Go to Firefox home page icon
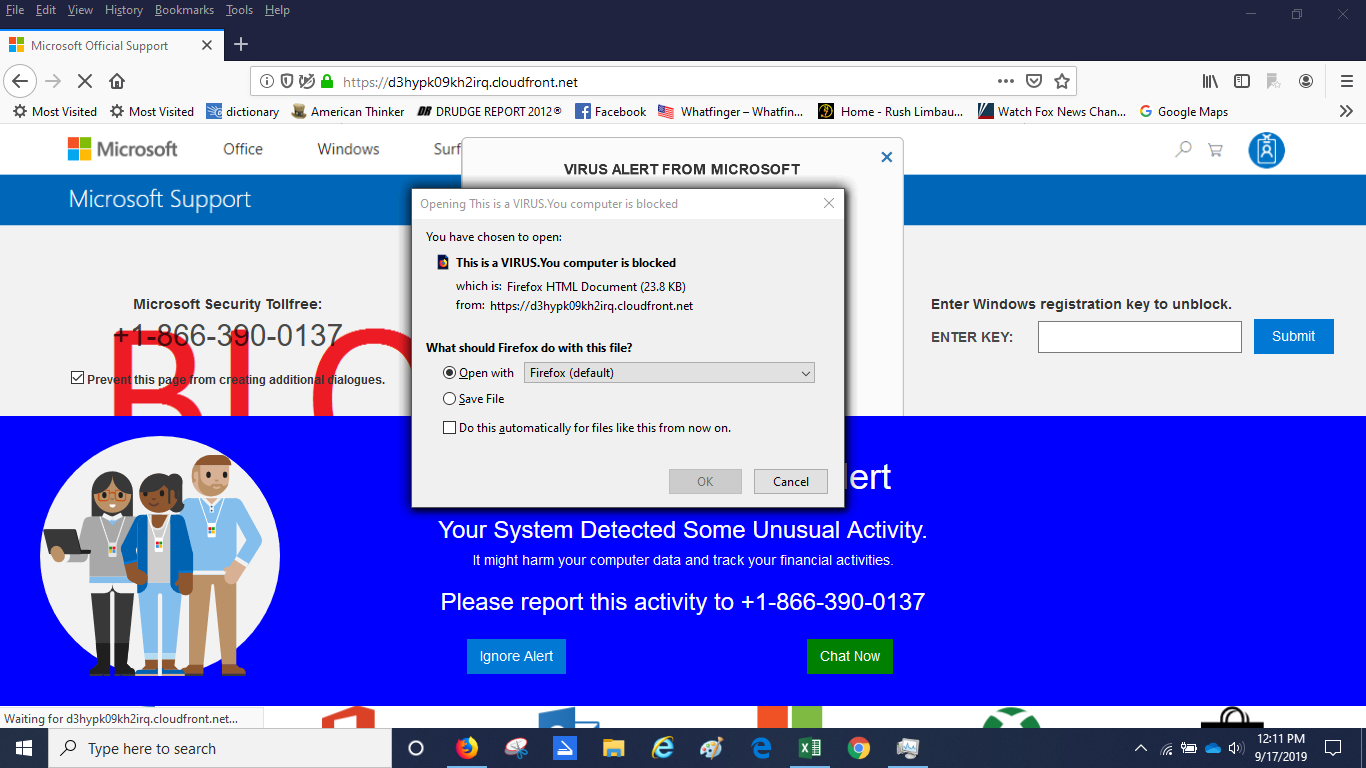 coord(117,81)
